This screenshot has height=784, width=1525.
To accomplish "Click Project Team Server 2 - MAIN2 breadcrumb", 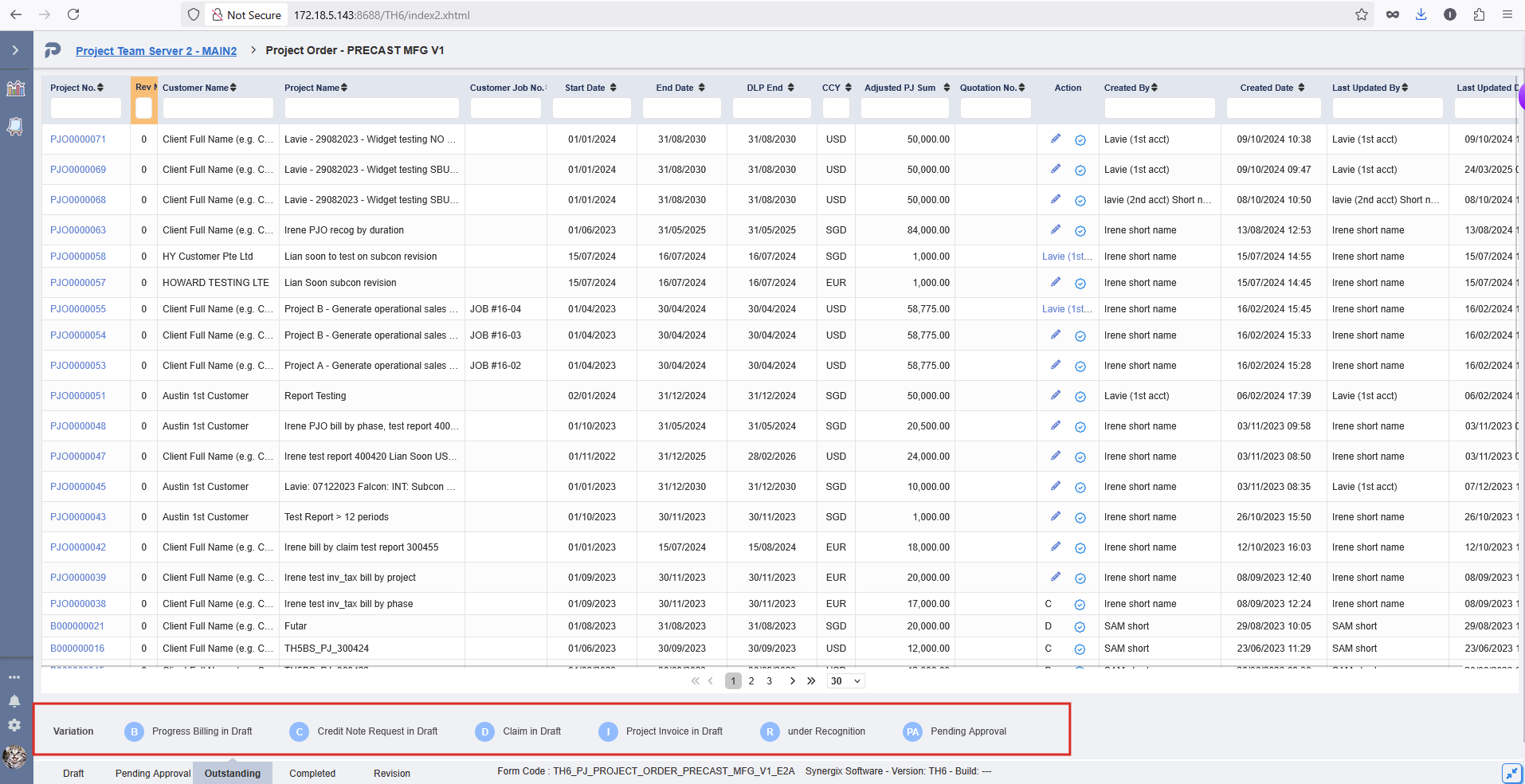I will tap(156, 51).
